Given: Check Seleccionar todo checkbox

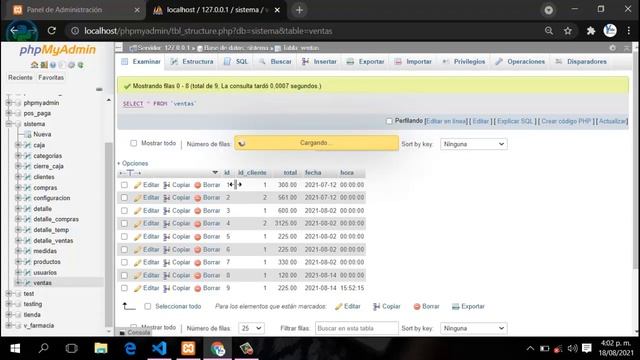Looking at the screenshot, I should (147, 306).
